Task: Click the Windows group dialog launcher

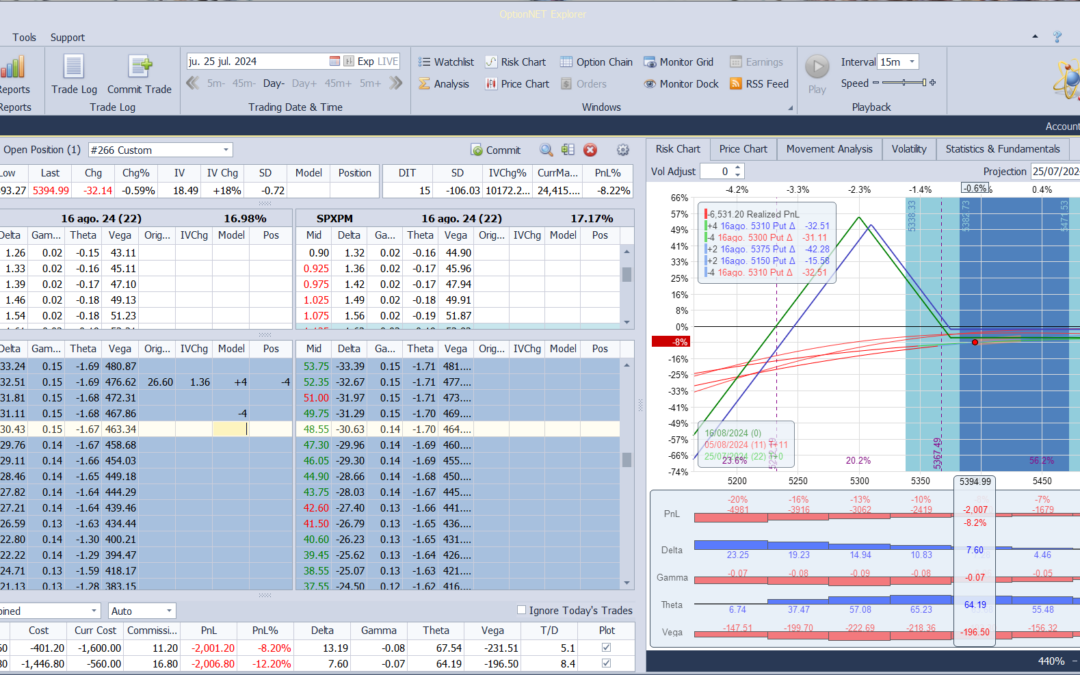Action: pos(790,108)
